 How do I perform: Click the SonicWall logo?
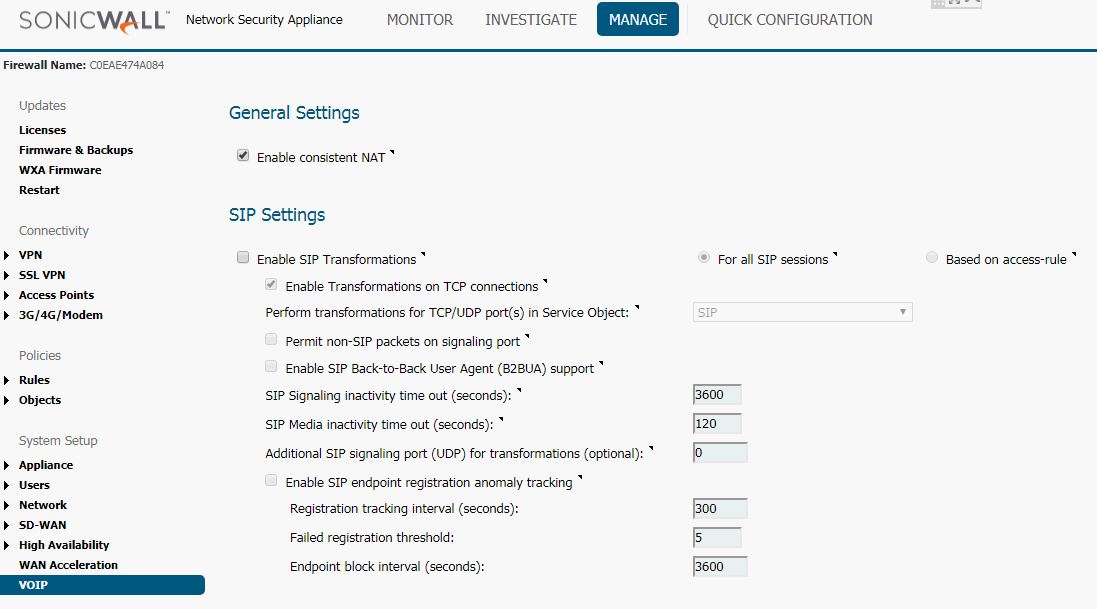94,20
